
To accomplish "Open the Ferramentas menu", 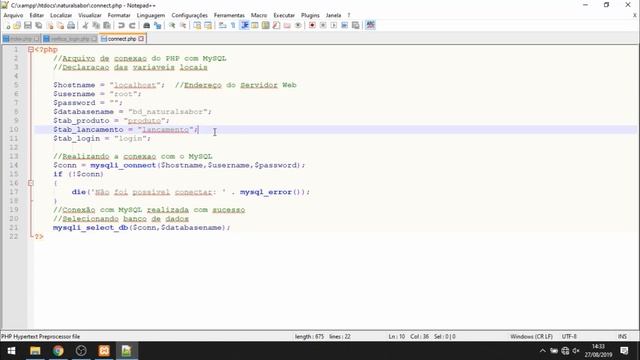I will tap(229, 15).
